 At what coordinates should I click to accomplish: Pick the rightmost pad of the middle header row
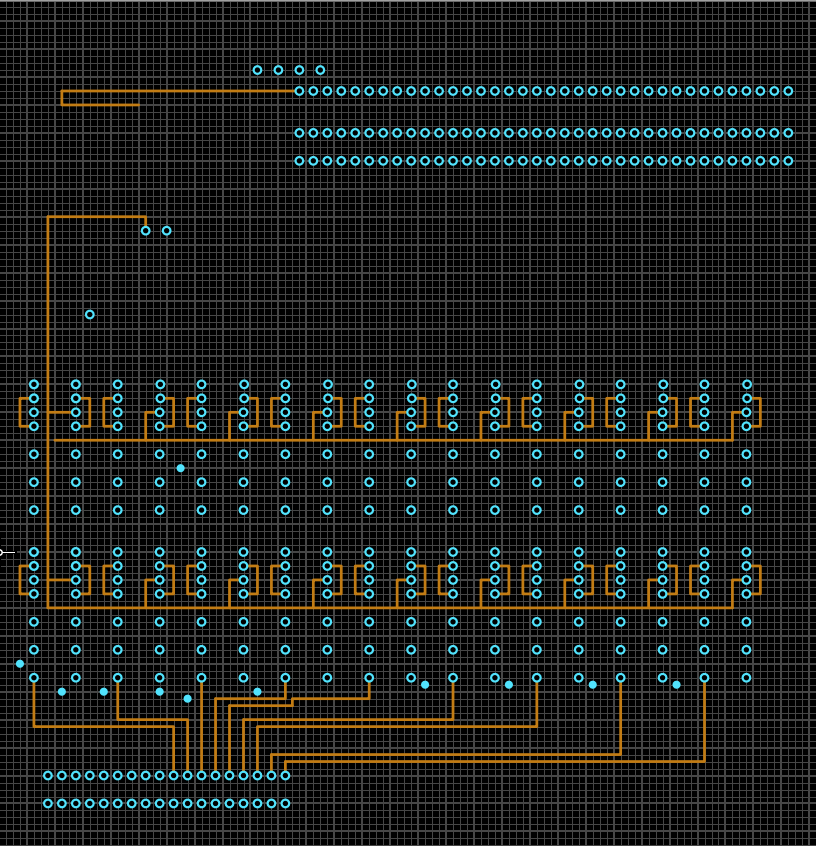pos(788,133)
